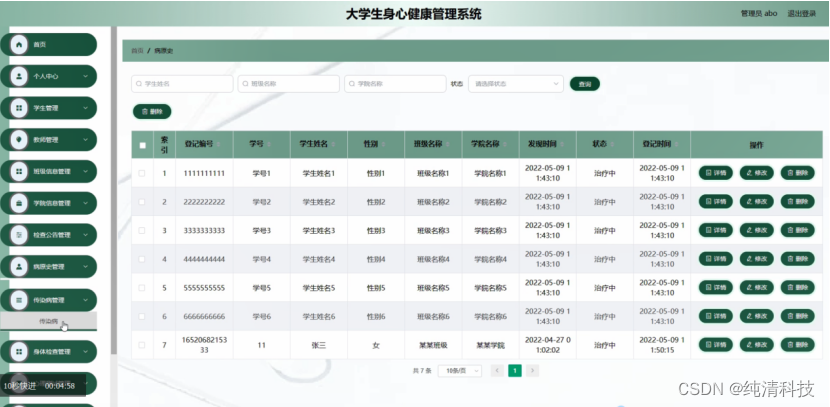Expand 个人中心 menu chevron

86,76
